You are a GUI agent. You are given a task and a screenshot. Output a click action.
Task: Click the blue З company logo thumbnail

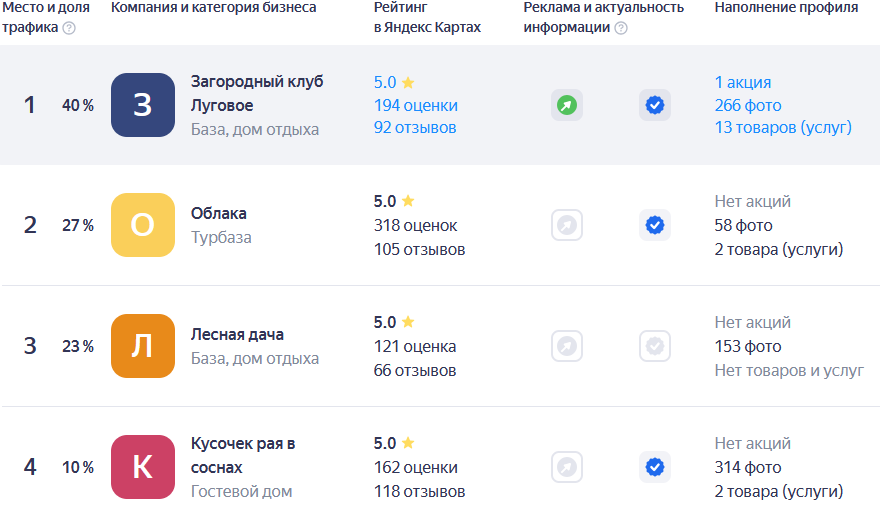pos(143,105)
